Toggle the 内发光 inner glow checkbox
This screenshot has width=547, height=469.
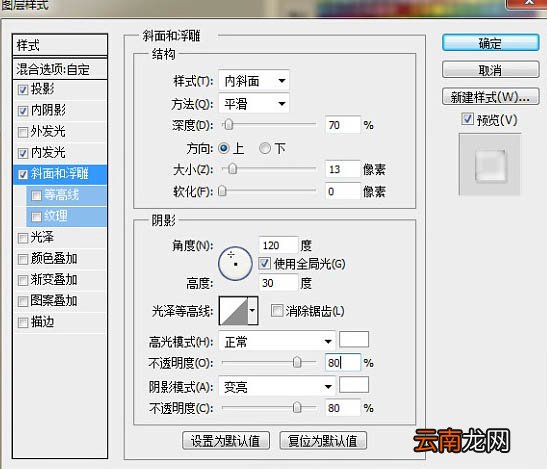pyautogui.click(x=23, y=153)
